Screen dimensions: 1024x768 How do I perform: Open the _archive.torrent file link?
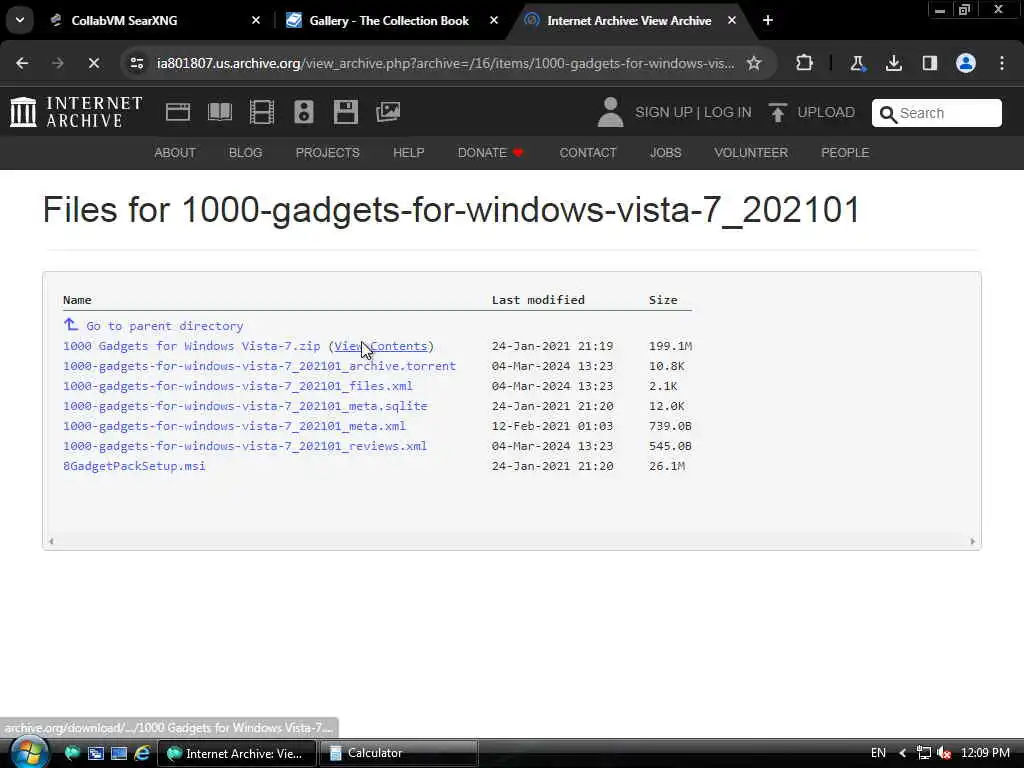tap(259, 366)
